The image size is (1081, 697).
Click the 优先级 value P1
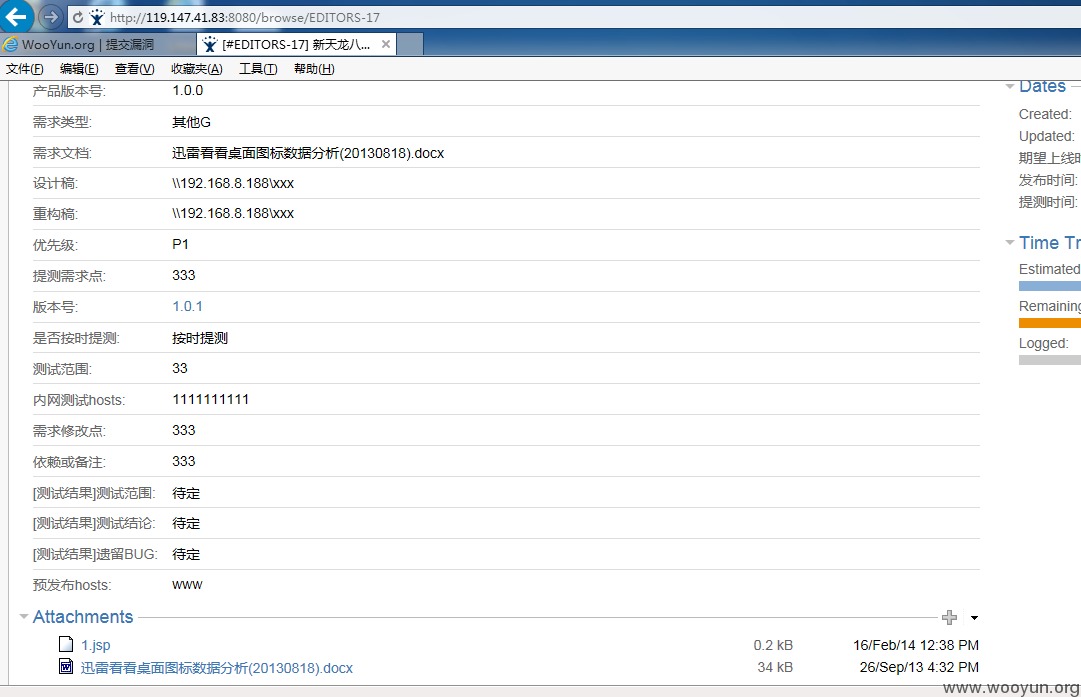[181, 244]
